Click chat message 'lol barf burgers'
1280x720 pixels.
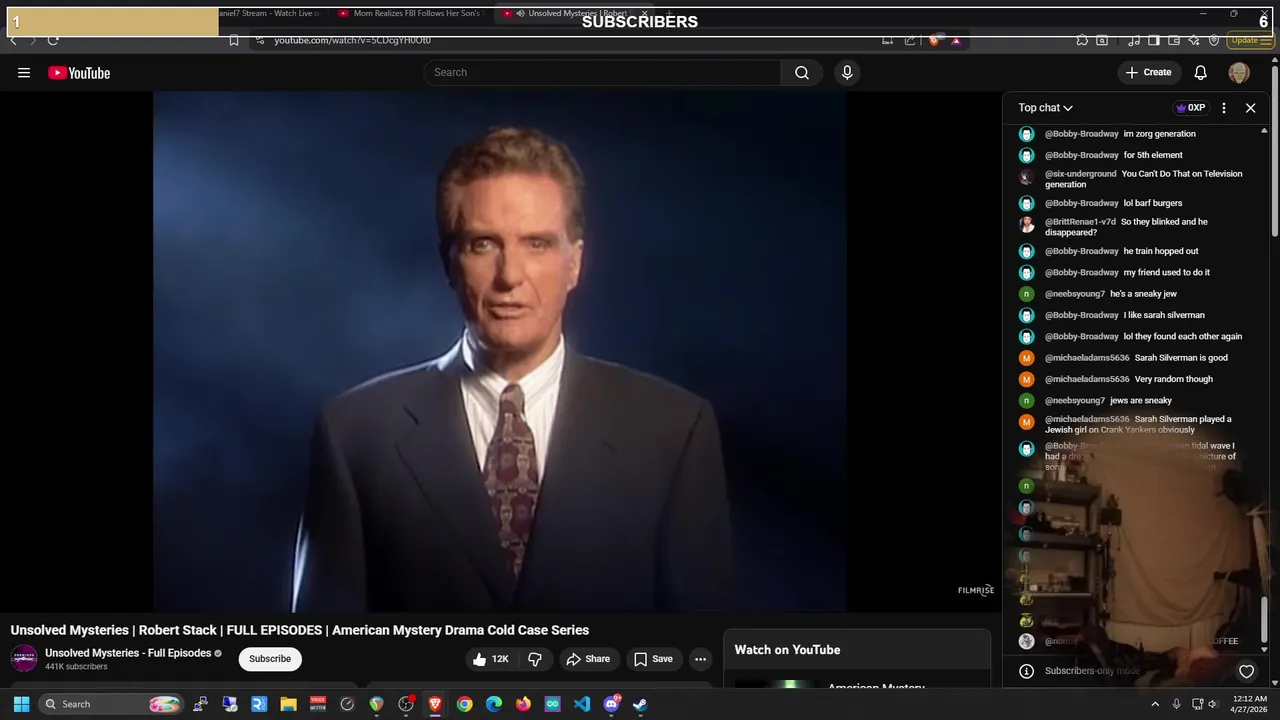tap(1153, 203)
